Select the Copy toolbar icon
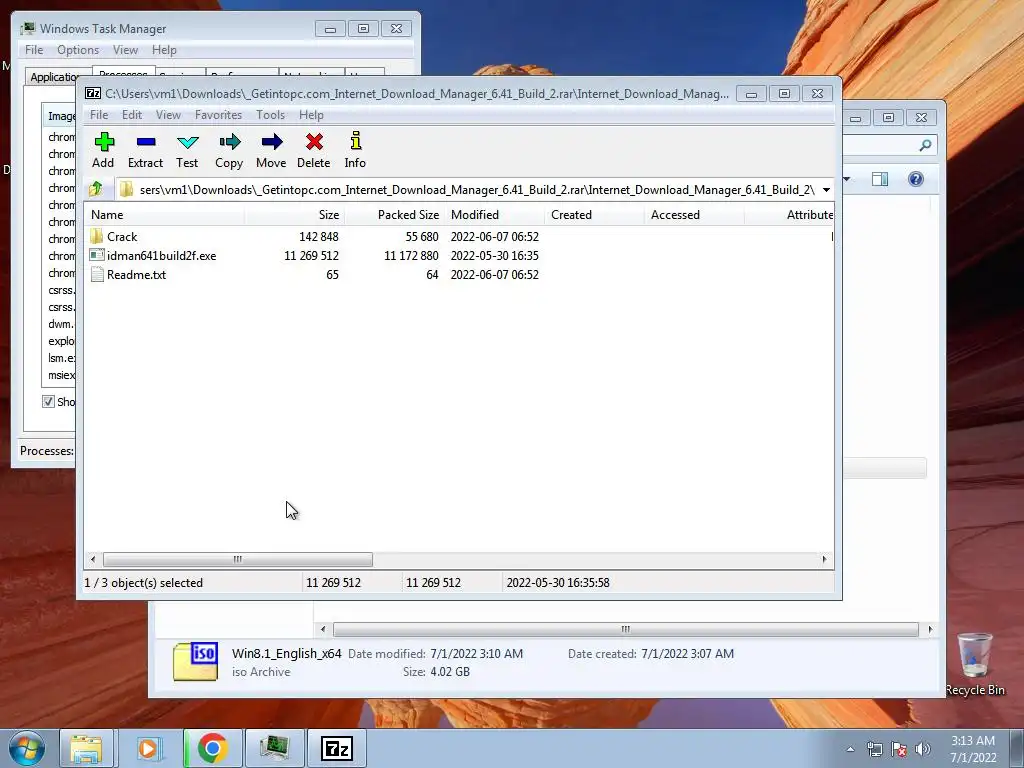The width and height of the screenshot is (1024, 768). 229,150
